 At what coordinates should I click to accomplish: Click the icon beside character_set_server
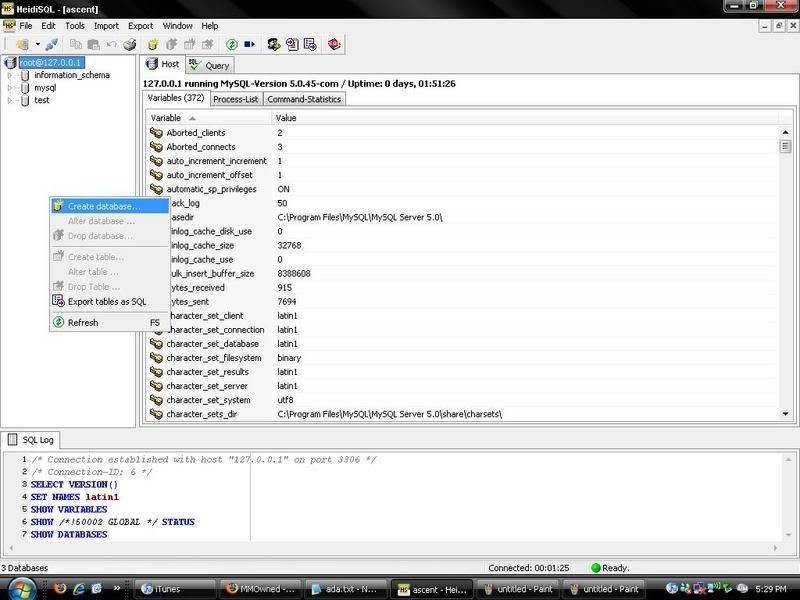click(x=156, y=386)
